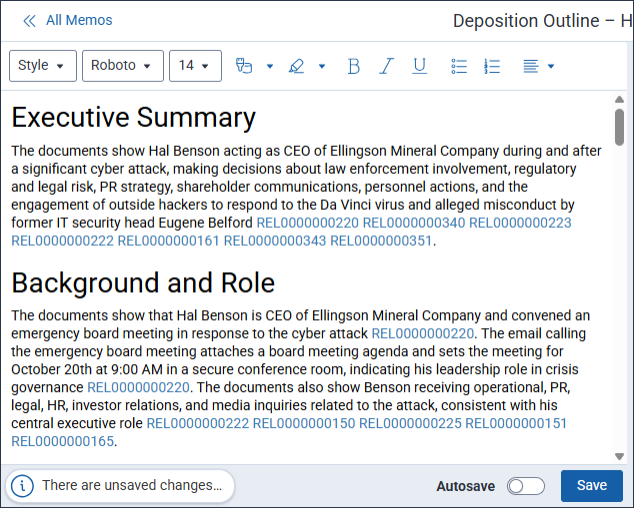Toggle the Autosave switch
634x508 pixels.
pos(526,486)
